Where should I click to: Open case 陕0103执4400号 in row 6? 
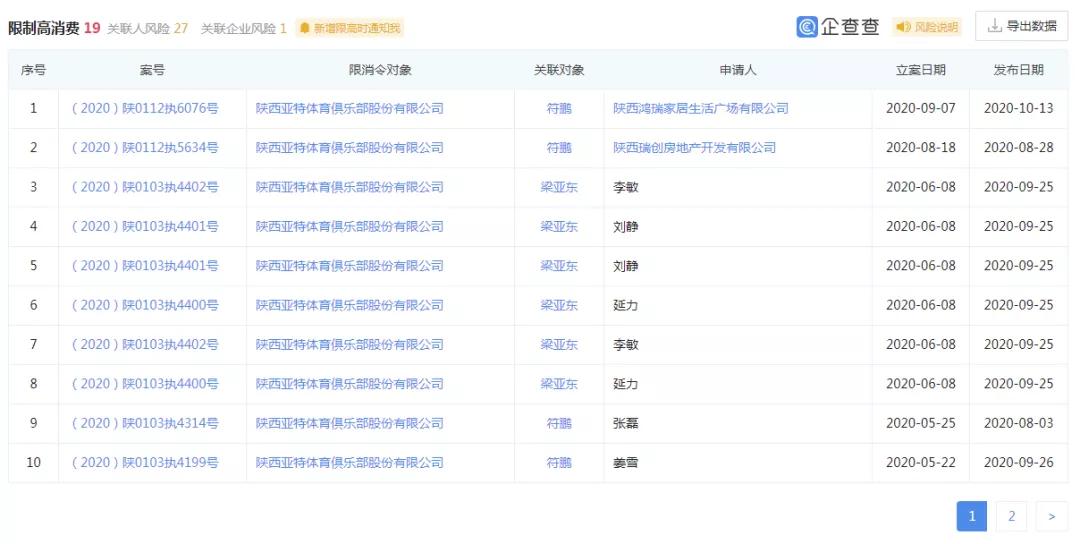pyautogui.click(x=145, y=305)
